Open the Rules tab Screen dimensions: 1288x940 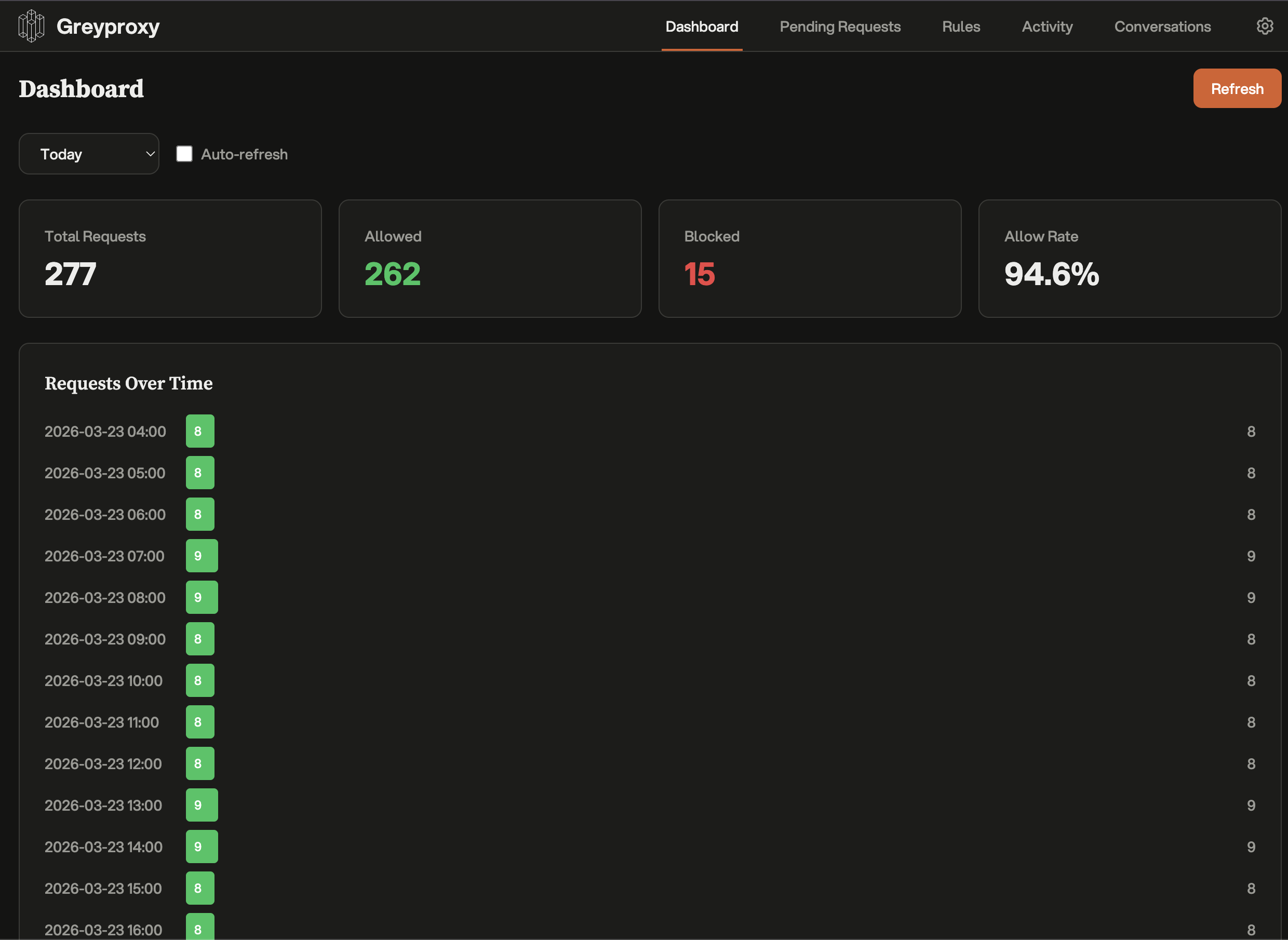tap(961, 26)
